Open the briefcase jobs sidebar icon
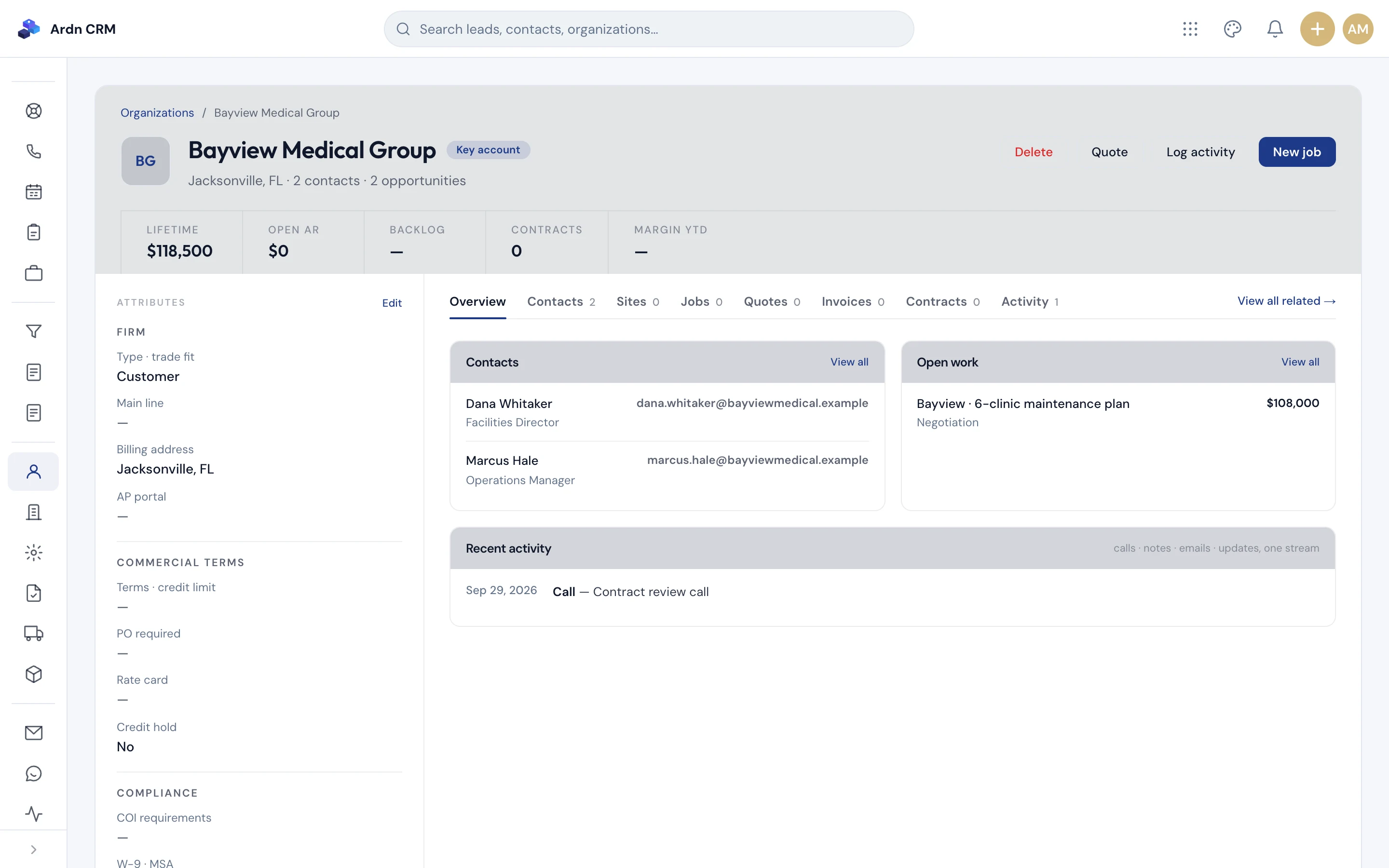1389x868 pixels. tap(33, 273)
